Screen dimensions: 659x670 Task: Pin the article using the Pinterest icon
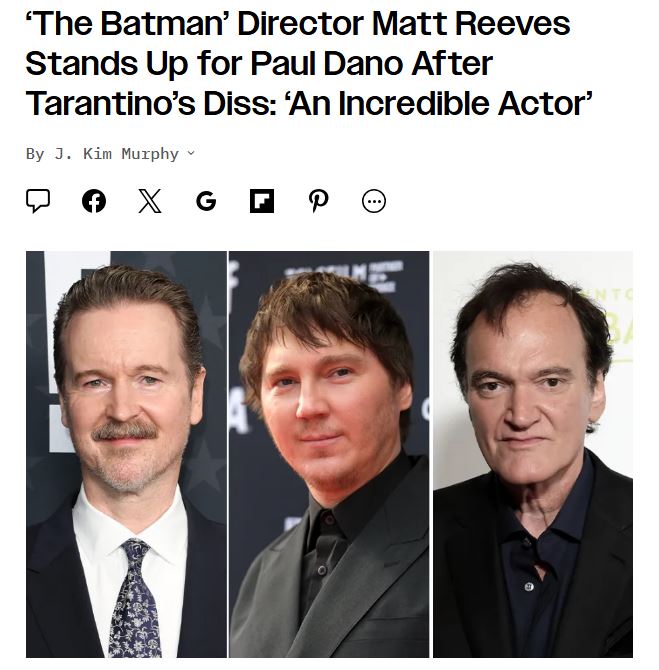(318, 201)
